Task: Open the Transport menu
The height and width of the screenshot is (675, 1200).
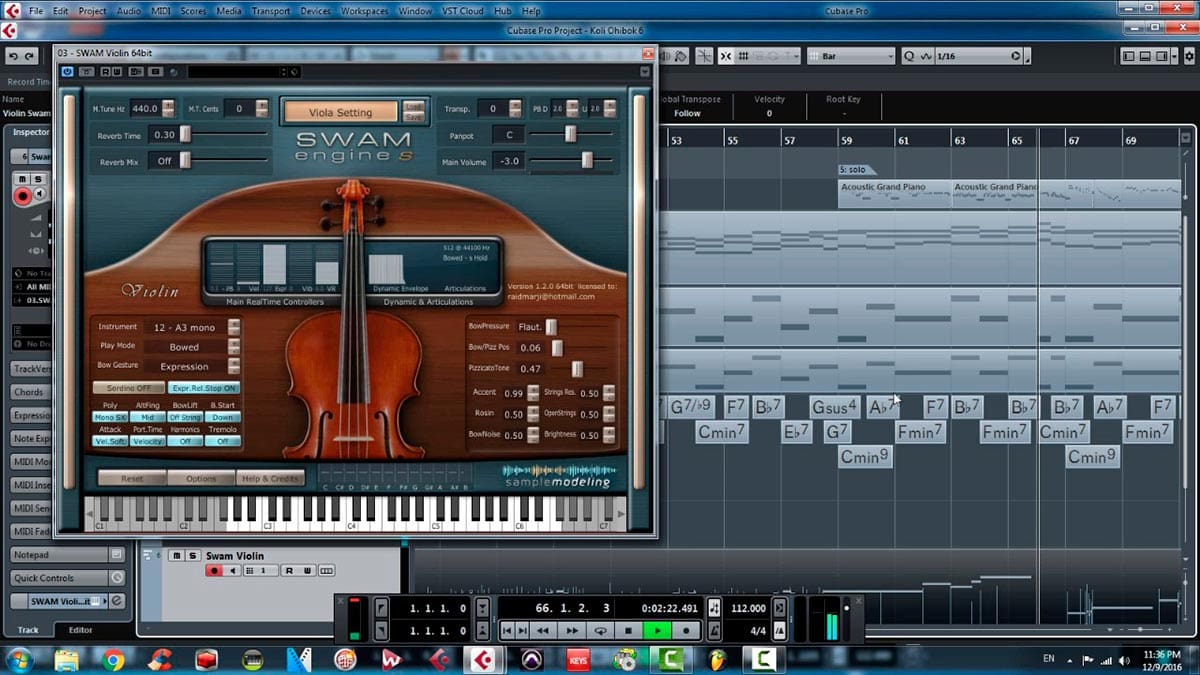Action: (x=273, y=11)
